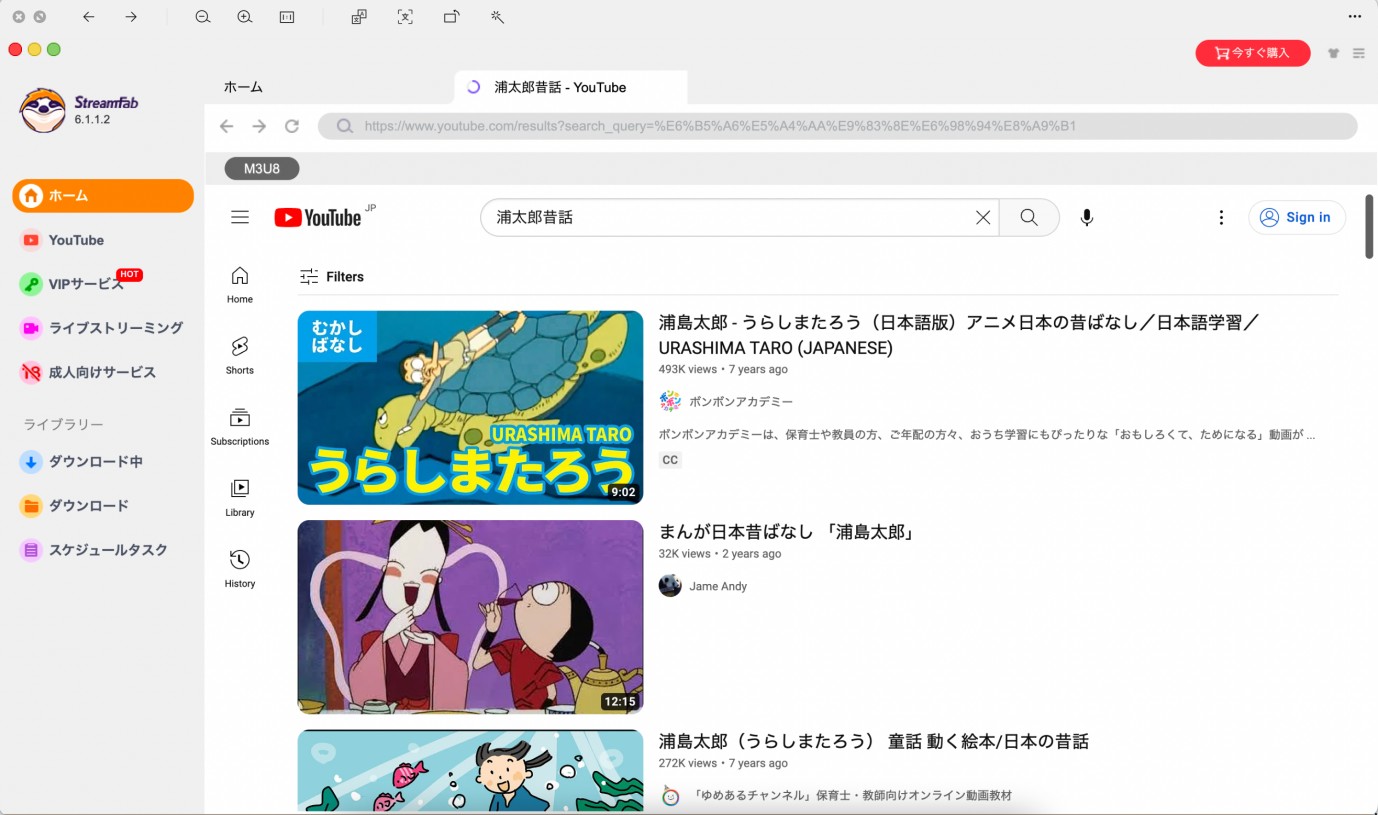Click the scan text capture icon
The image size is (1378, 815).
click(405, 17)
